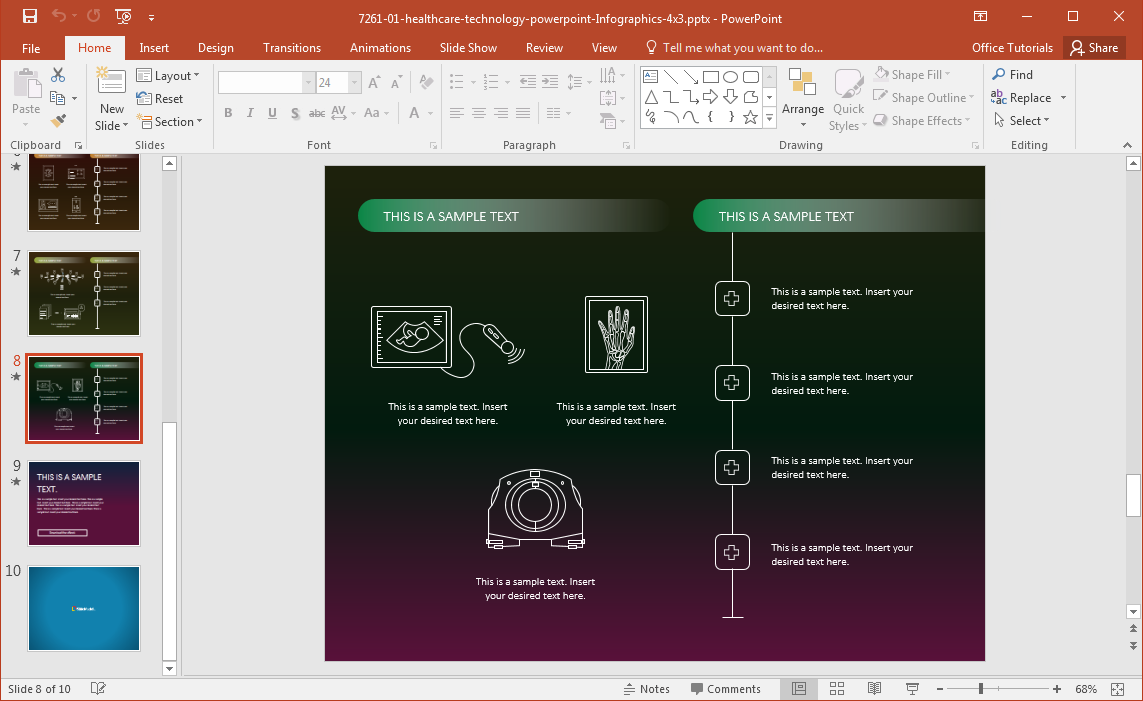Click the Format Painter brush icon
Screen dimensions: 1143x701
tap(58, 121)
